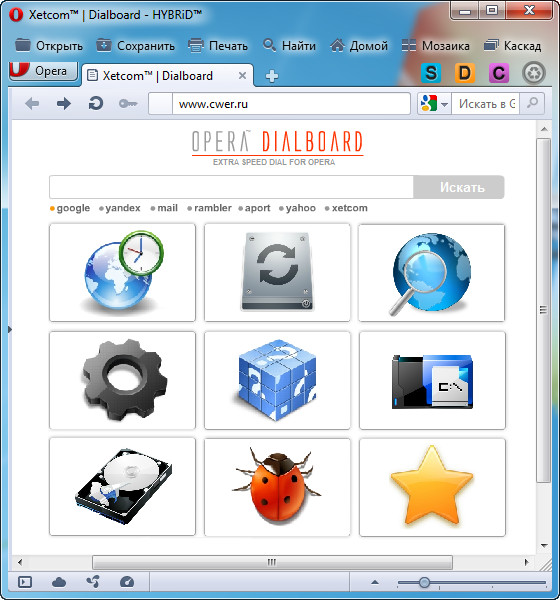Click the address bar with www.cwer.ru

tap(279, 104)
